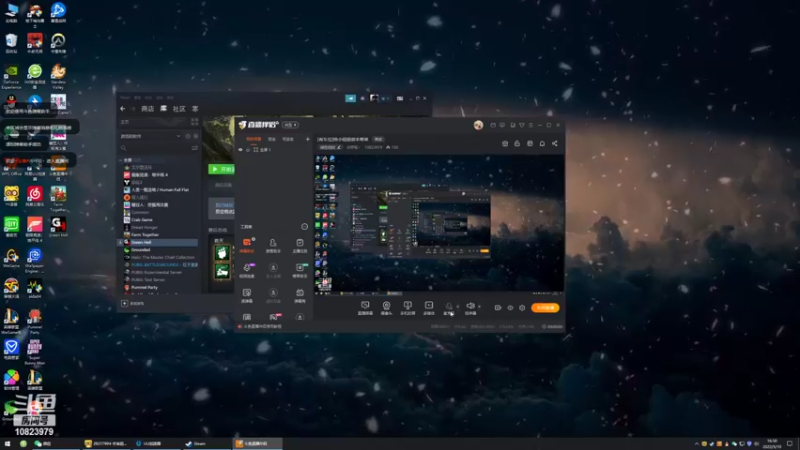Open the voice toolbox icon with purple badge
The height and width of the screenshot is (450, 800).
coord(247,270)
